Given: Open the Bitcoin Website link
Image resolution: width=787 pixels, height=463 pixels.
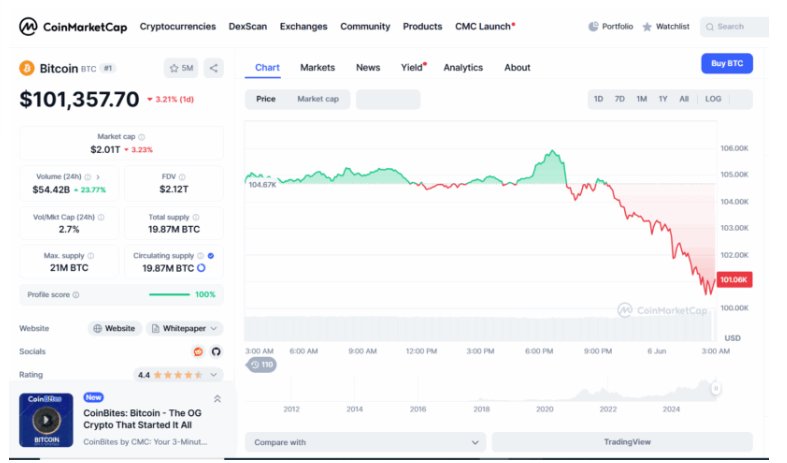Looking at the screenshot, I should [x=115, y=328].
